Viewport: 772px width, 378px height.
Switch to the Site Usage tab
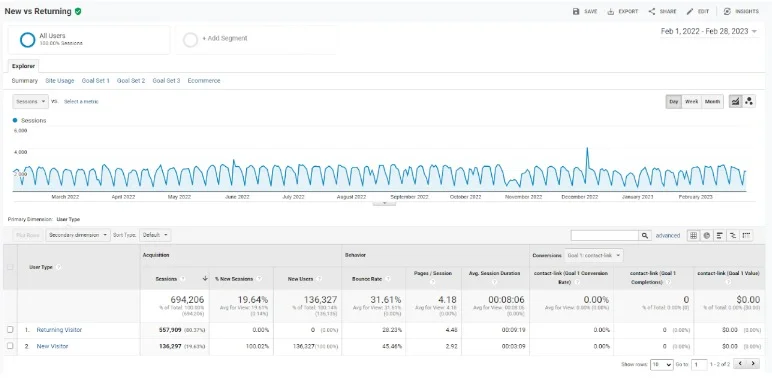click(60, 81)
